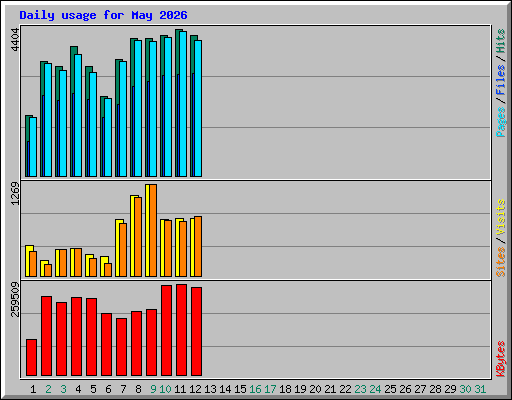Click the day 7 red KBytes bar
The width and height of the screenshot is (512, 400).
pos(121,347)
